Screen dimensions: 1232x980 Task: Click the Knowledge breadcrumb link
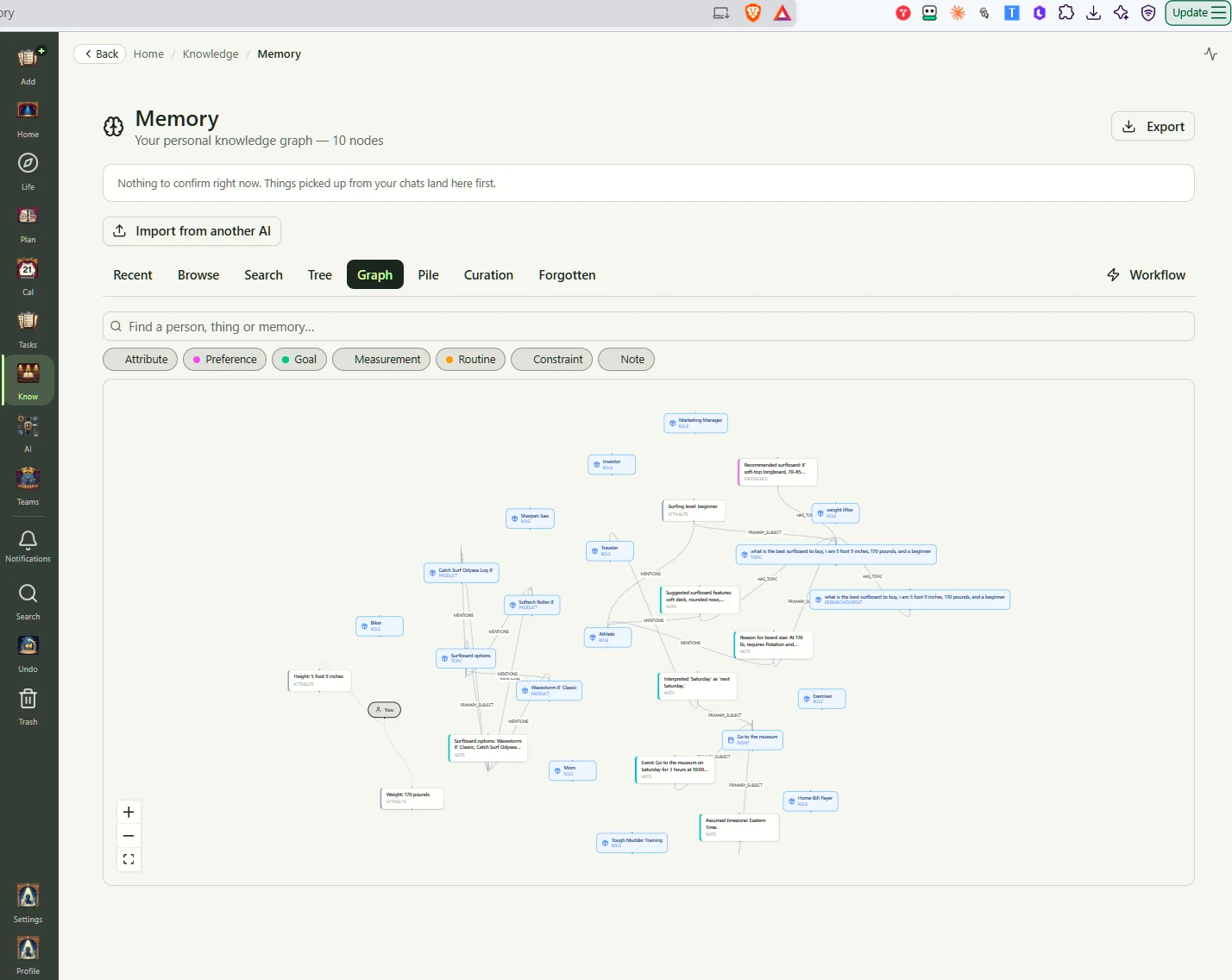coord(211,53)
